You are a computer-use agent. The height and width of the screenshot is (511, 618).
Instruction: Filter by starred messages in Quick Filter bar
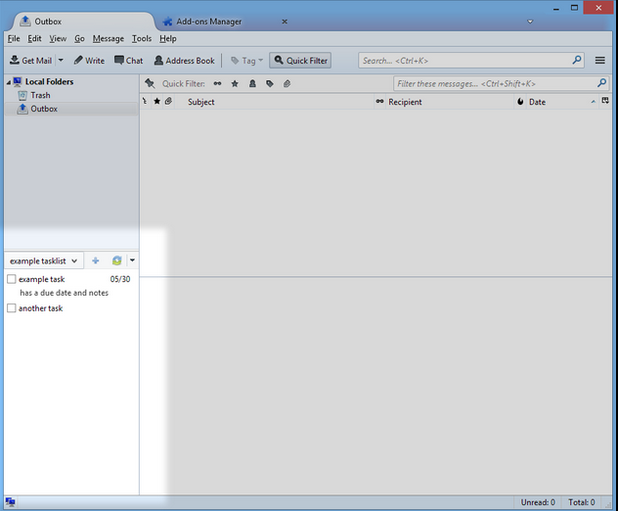(x=235, y=84)
